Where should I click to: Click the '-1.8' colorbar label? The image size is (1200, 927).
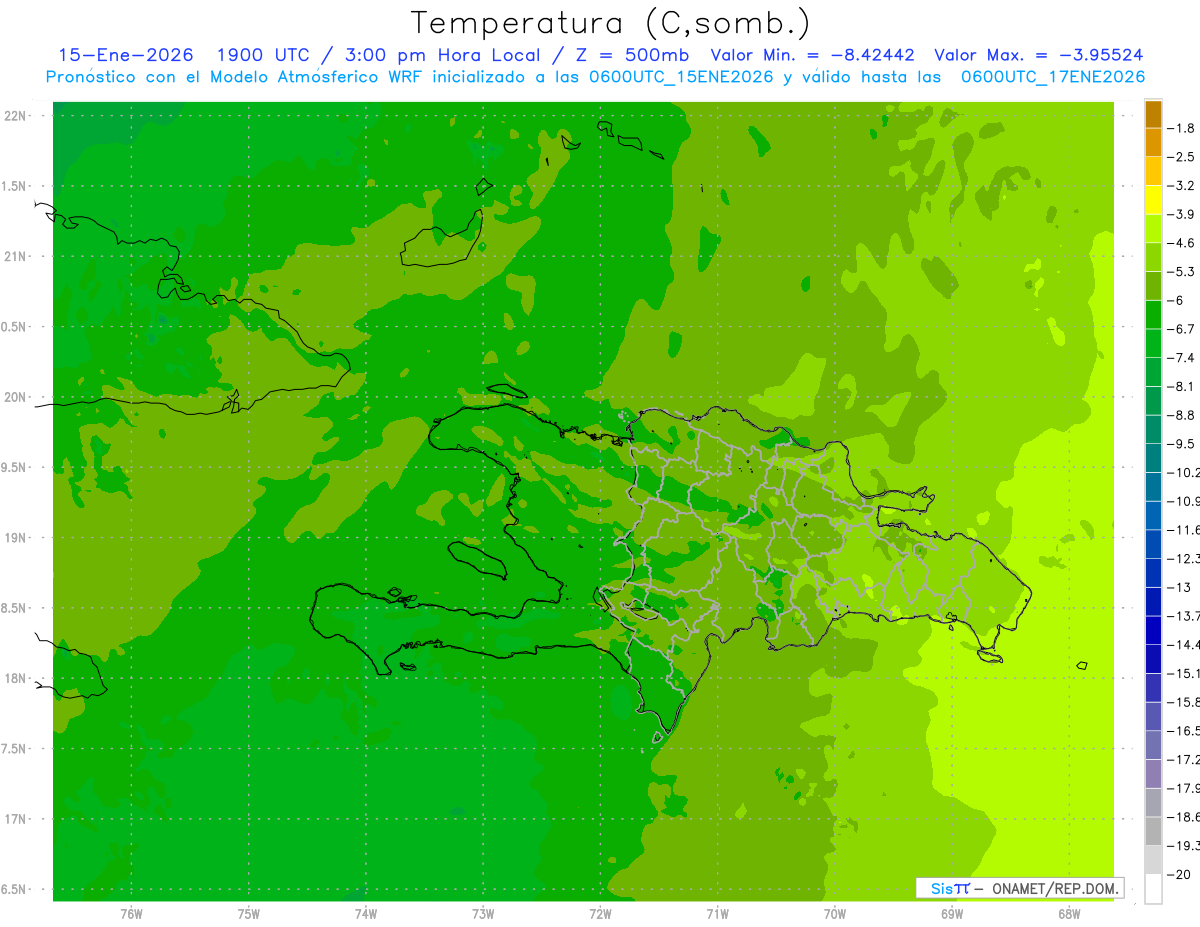click(1181, 128)
